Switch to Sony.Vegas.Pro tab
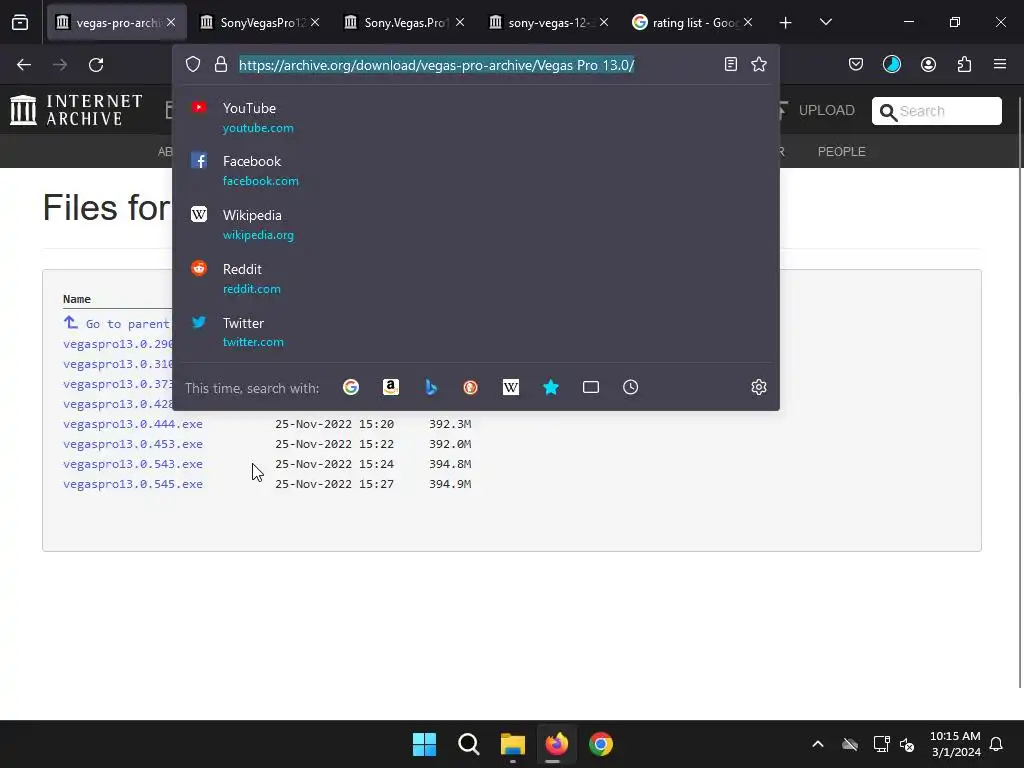The height and width of the screenshot is (768, 1024). click(x=403, y=23)
